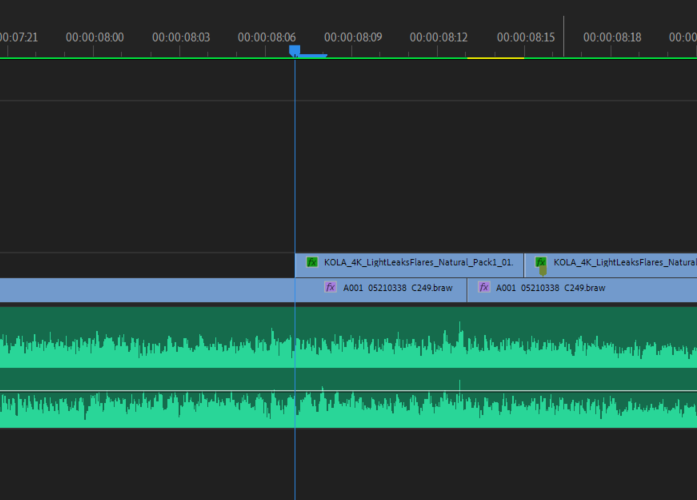This screenshot has height=500, width=697.
Task: Click the purple fx badge on second A001 C249.braw clip
Action: click(484, 287)
